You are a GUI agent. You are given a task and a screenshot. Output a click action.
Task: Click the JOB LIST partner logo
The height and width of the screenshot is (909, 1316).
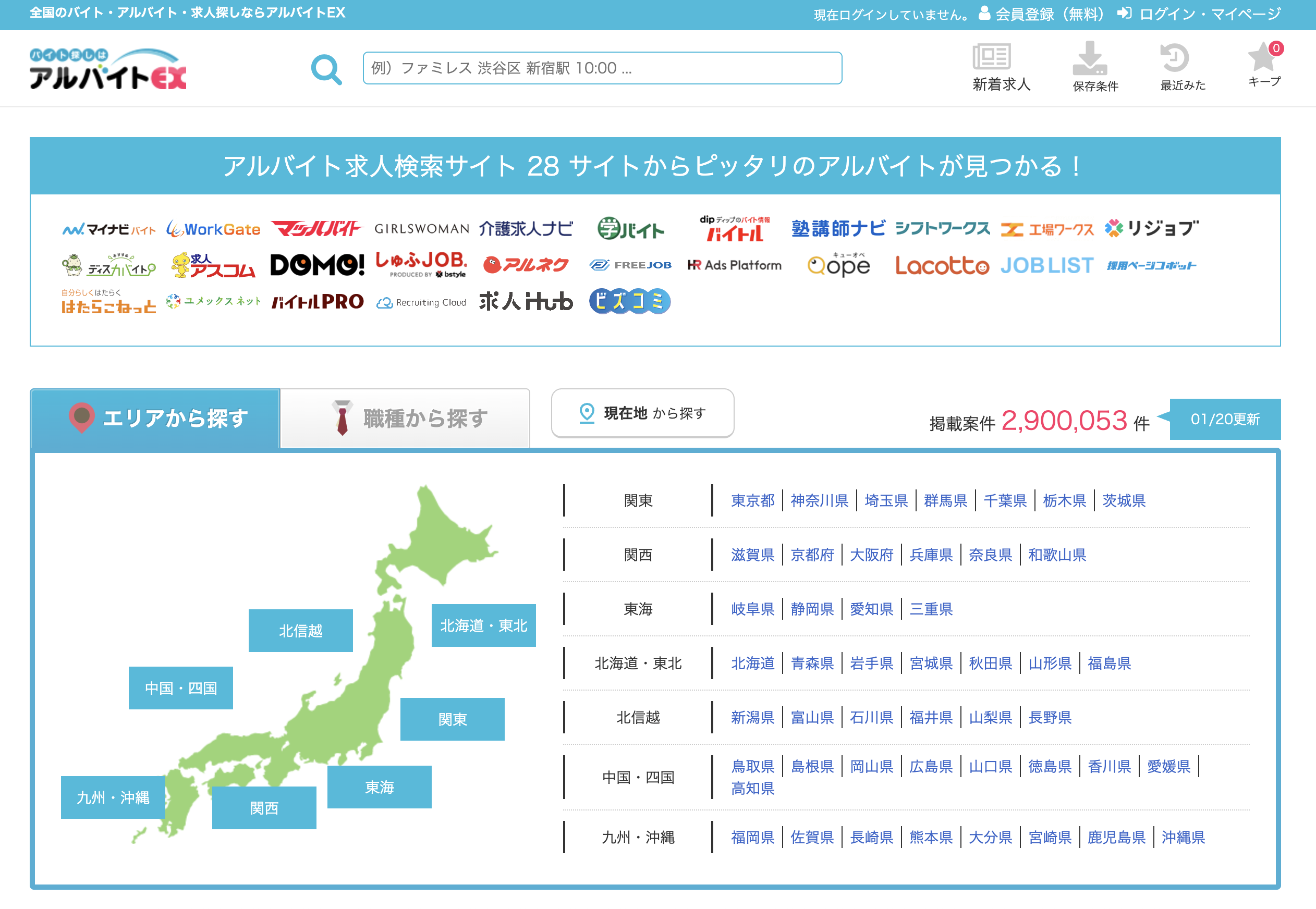(x=1046, y=265)
